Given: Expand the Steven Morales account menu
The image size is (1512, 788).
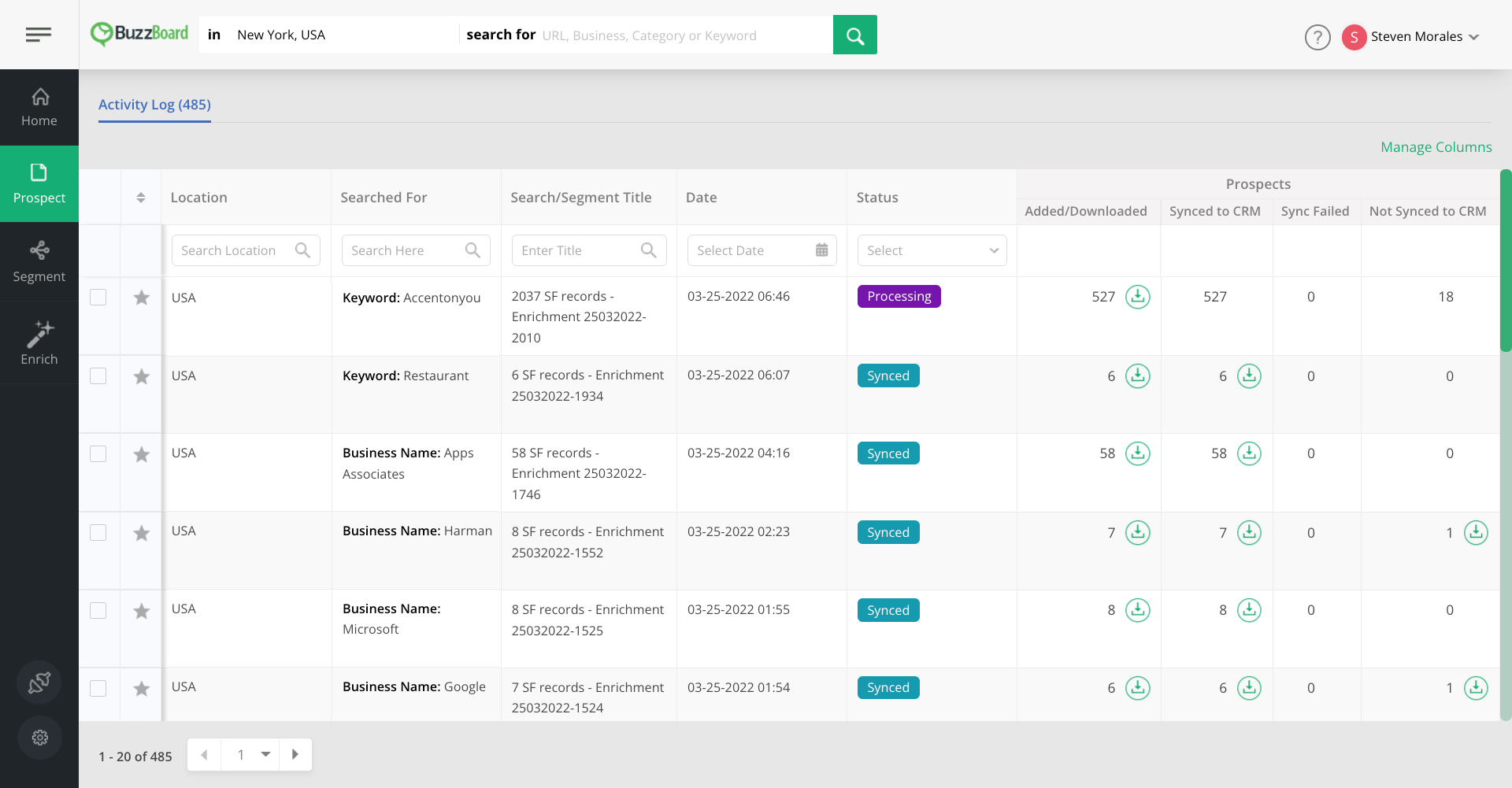Looking at the screenshot, I should [1474, 37].
